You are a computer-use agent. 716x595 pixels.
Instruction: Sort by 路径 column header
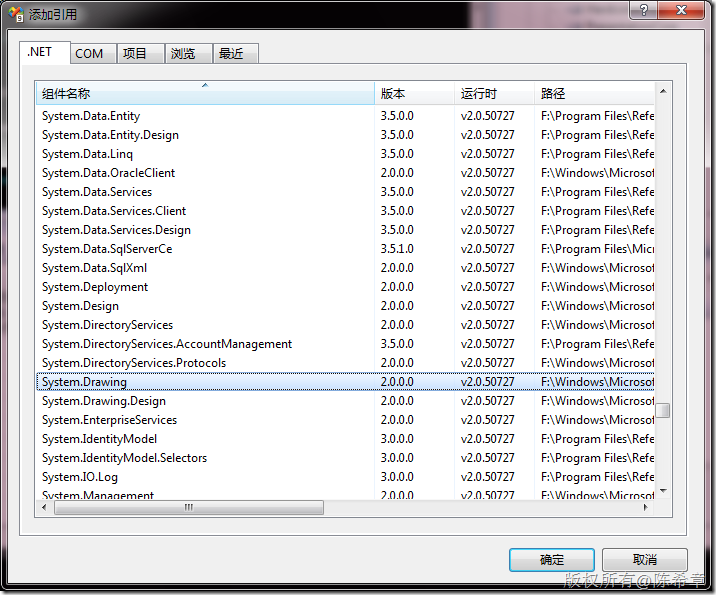pos(594,93)
